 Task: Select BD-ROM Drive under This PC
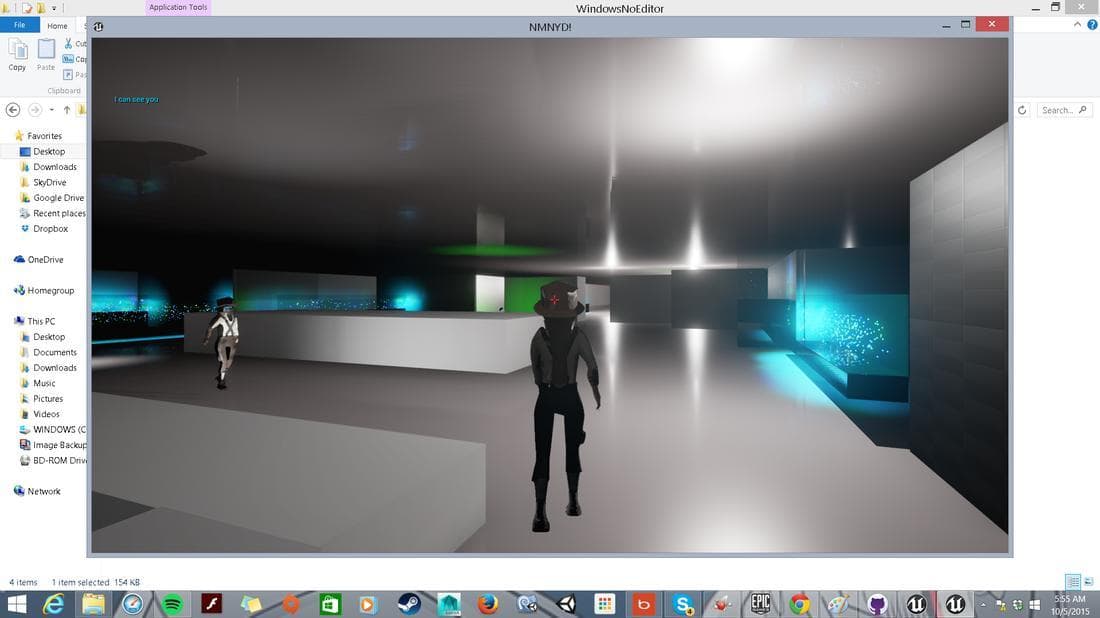tap(53, 460)
